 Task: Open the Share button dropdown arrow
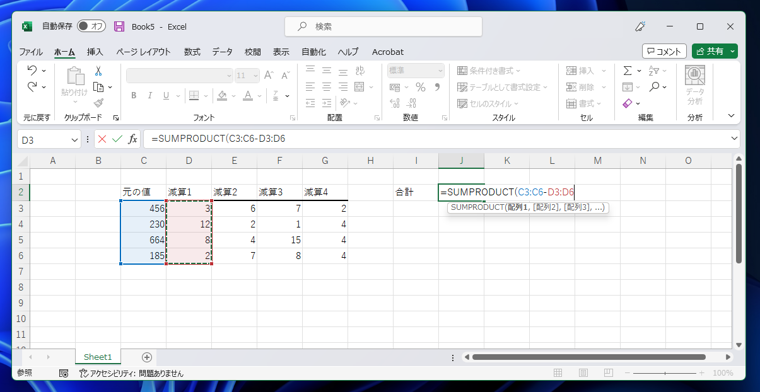[x=732, y=51]
